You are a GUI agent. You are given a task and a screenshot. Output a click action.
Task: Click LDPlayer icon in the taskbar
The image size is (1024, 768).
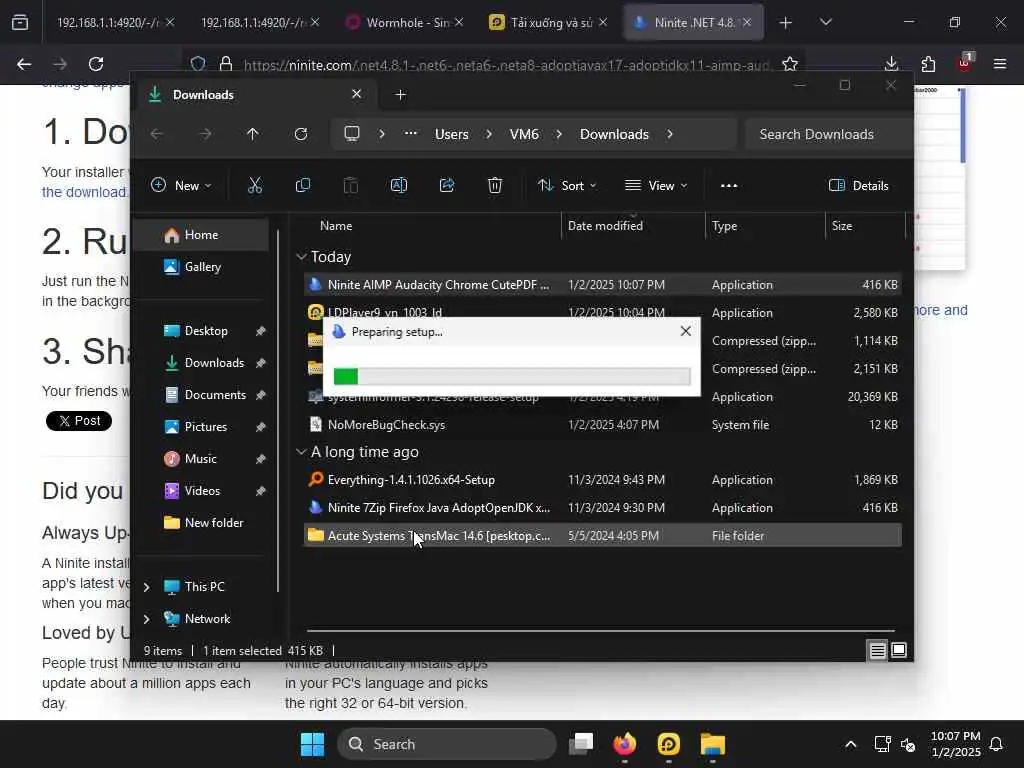(x=669, y=744)
